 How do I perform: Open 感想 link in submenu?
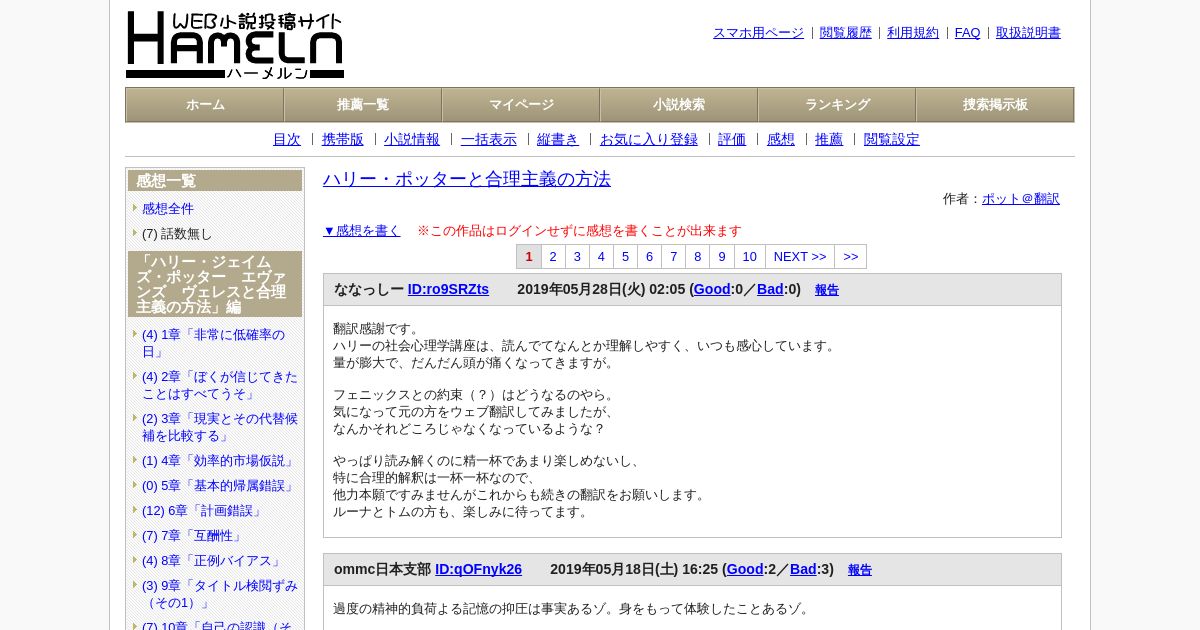[781, 140]
